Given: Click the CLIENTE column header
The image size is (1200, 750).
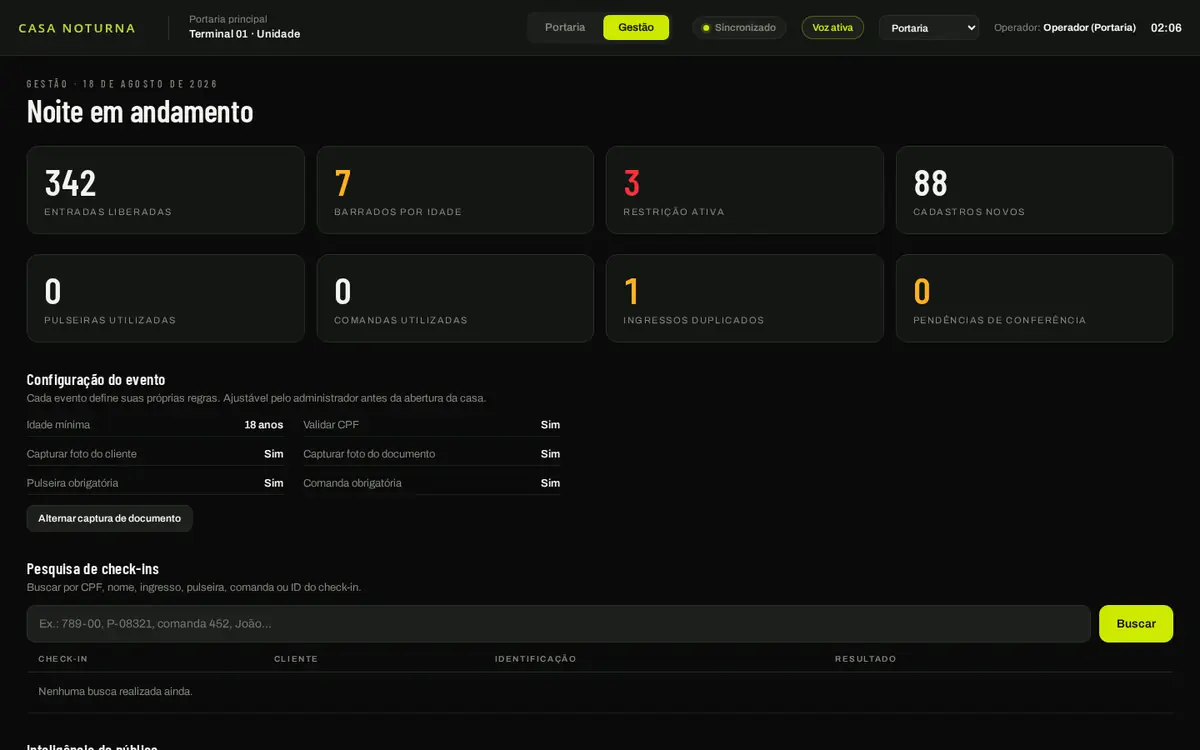Looking at the screenshot, I should click(x=296, y=659).
